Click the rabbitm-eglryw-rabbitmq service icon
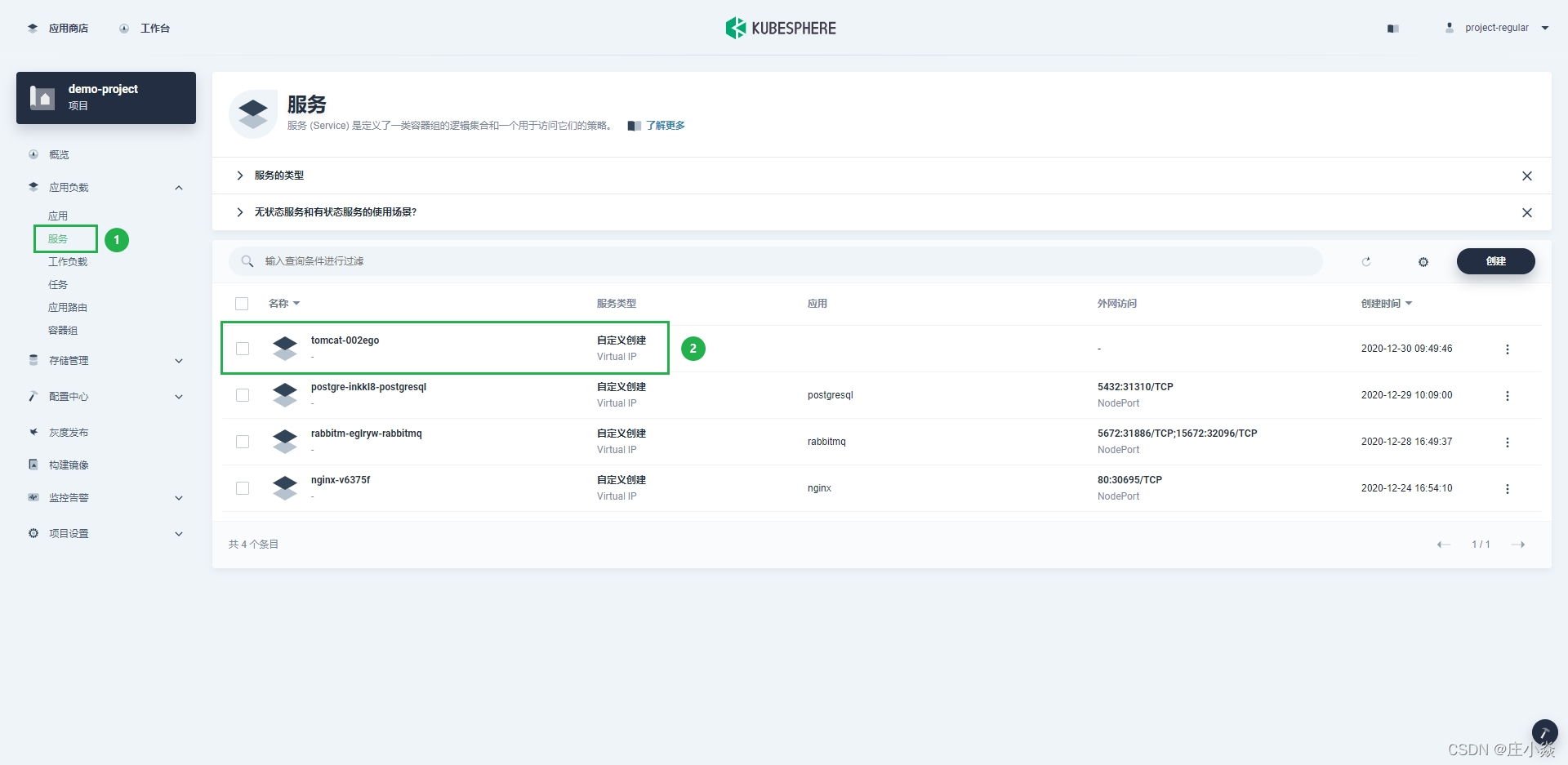The width and height of the screenshot is (1568, 765). click(x=285, y=442)
